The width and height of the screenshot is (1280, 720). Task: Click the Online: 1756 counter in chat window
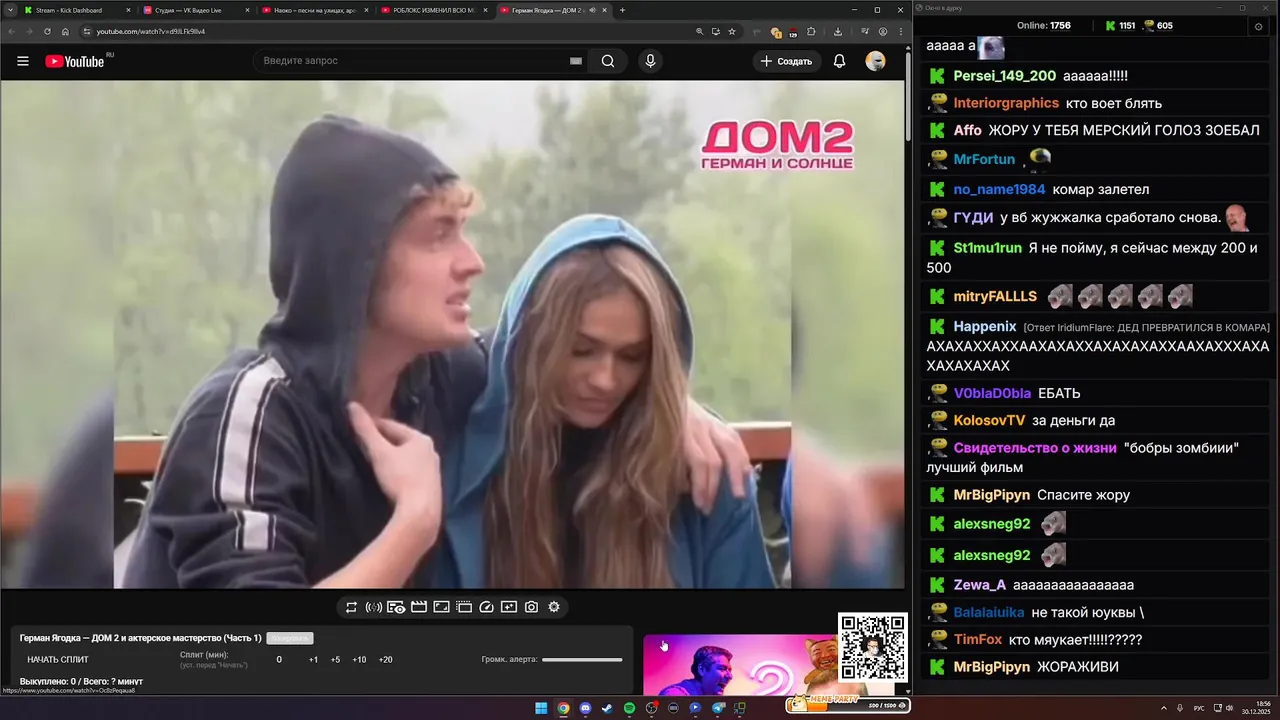click(1044, 26)
